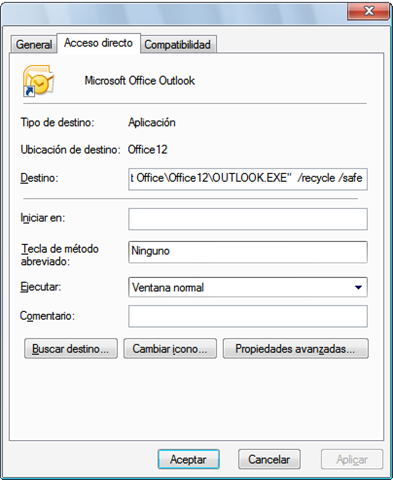Click into the Destino path field
Image resolution: width=393 pixels, height=480 pixels.
coord(248,179)
